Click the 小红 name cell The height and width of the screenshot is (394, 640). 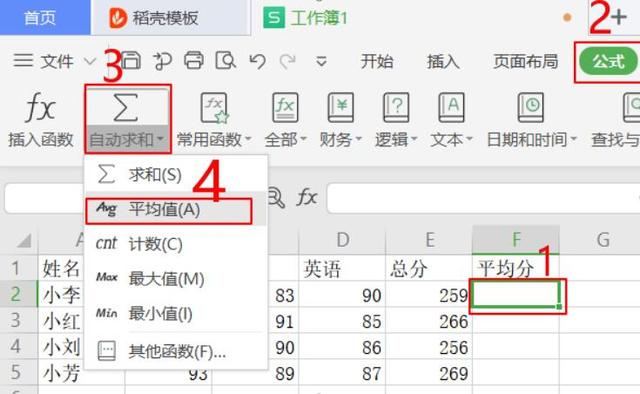point(61,321)
